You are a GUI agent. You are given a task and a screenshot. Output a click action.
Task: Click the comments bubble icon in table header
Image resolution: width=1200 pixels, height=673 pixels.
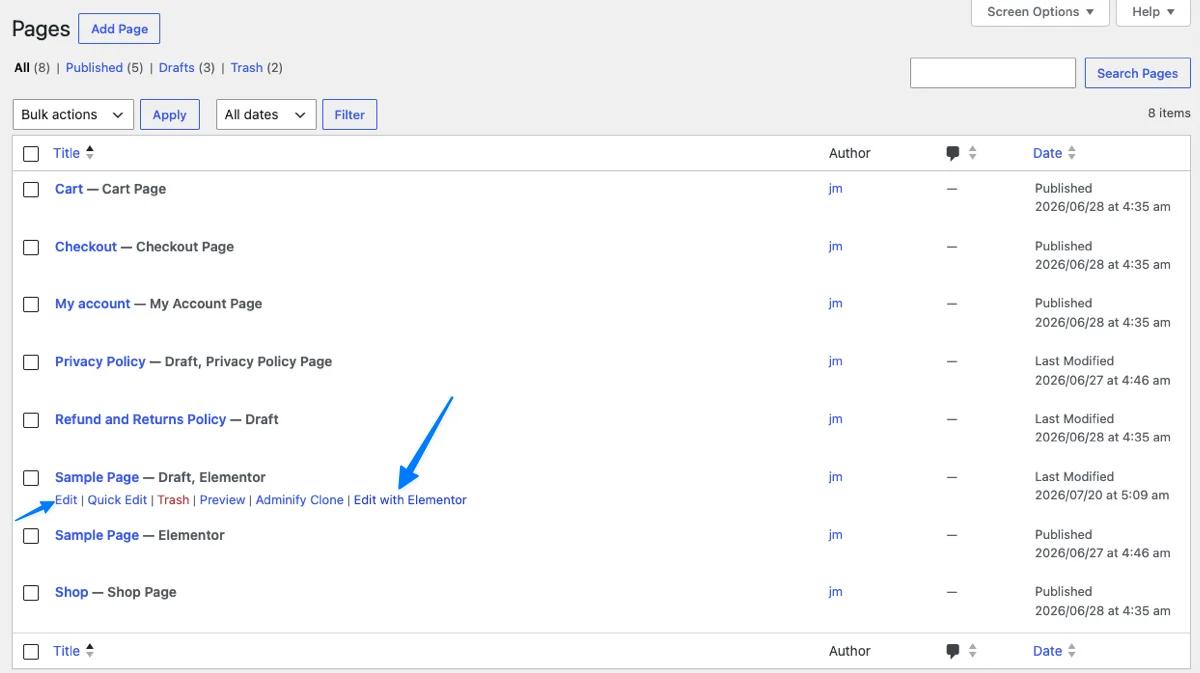click(x=952, y=153)
